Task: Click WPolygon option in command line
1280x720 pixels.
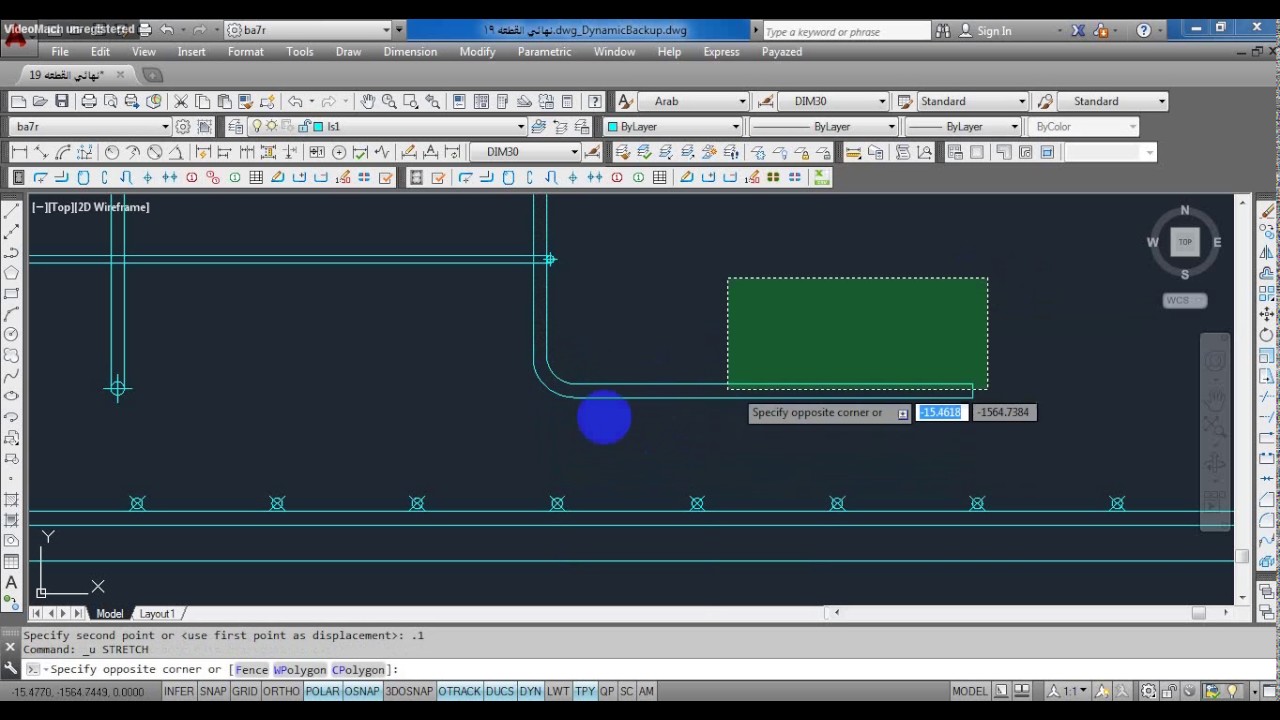Action: point(300,670)
